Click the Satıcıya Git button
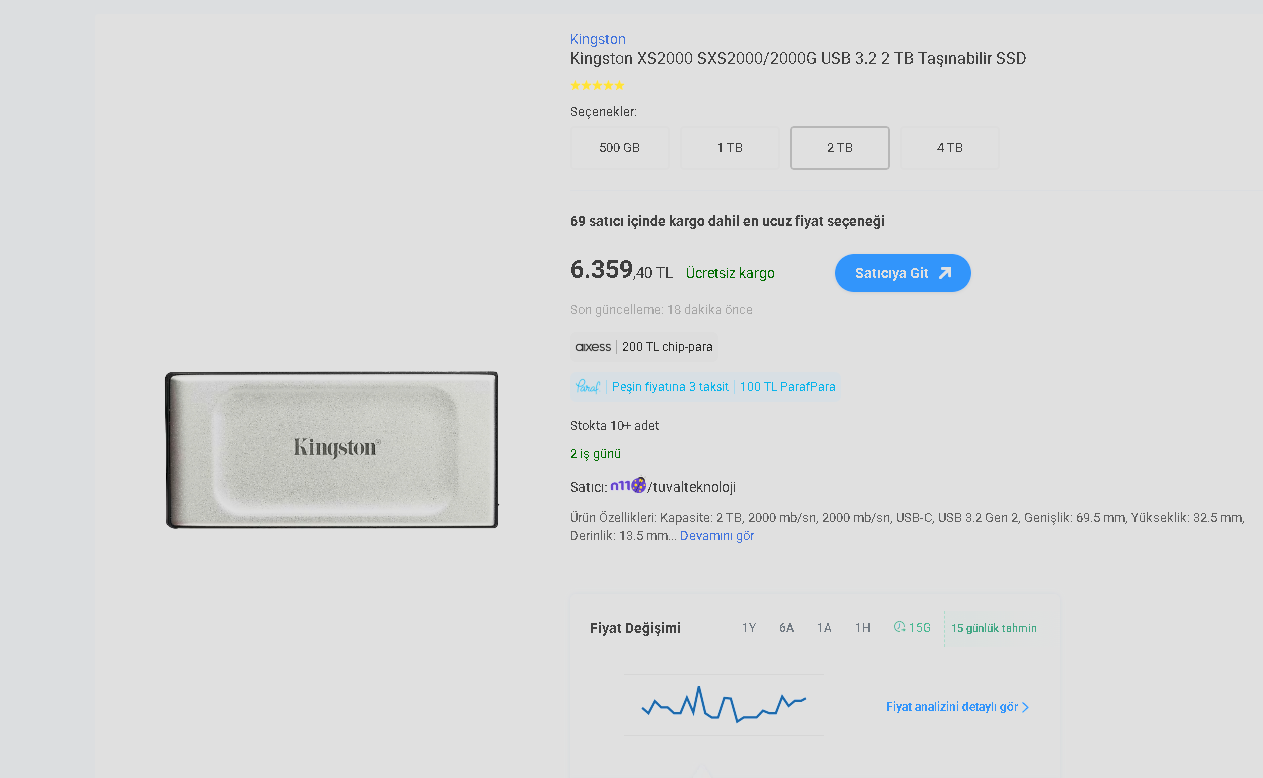 [x=903, y=273]
